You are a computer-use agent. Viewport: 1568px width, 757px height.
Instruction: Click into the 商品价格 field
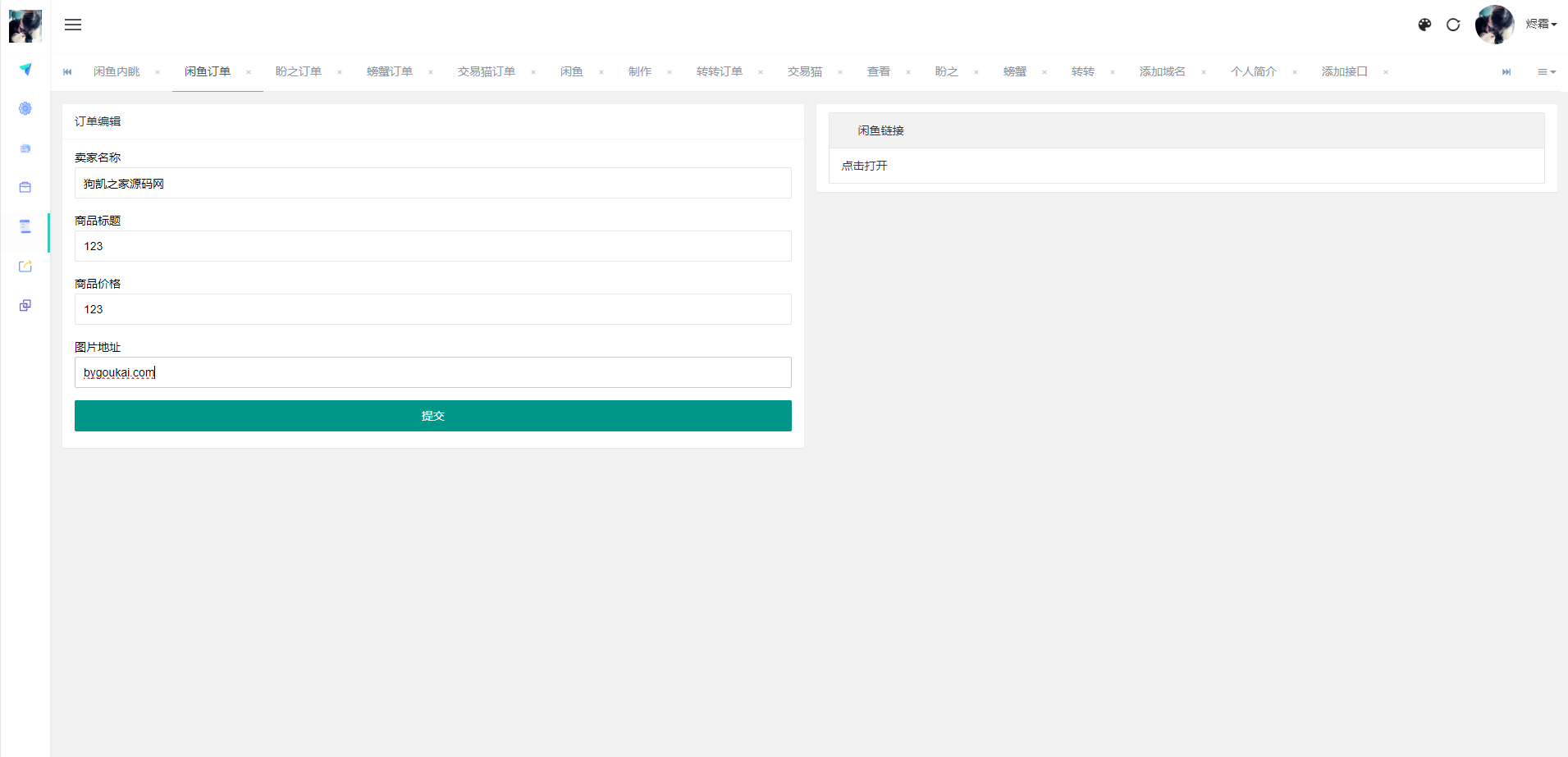pyautogui.click(x=432, y=309)
